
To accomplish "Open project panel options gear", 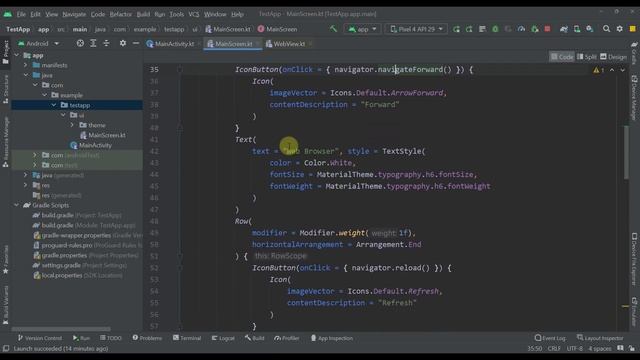I will [122, 43].
